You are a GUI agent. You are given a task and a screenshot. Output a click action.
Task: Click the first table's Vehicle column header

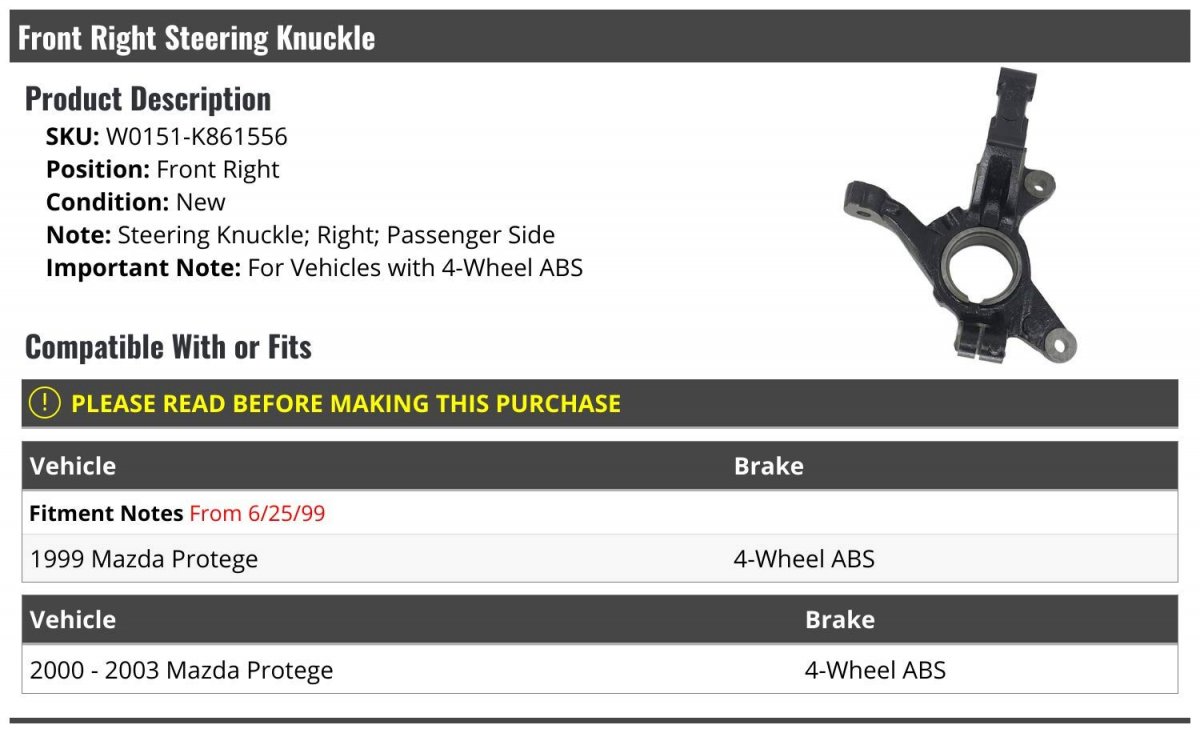coord(73,466)
